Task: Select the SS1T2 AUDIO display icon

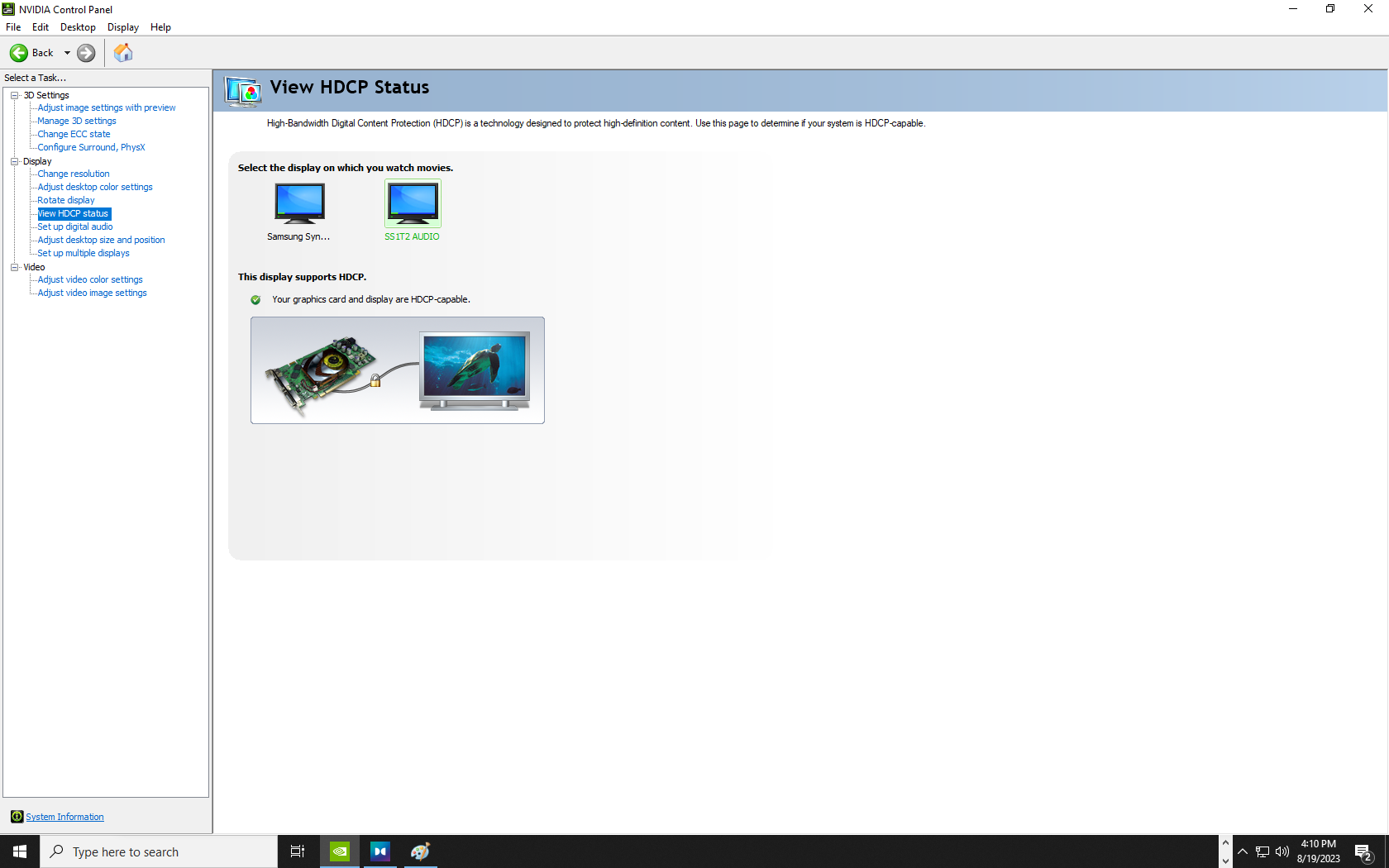Action: pyautogui.click(x=413, y=203)
